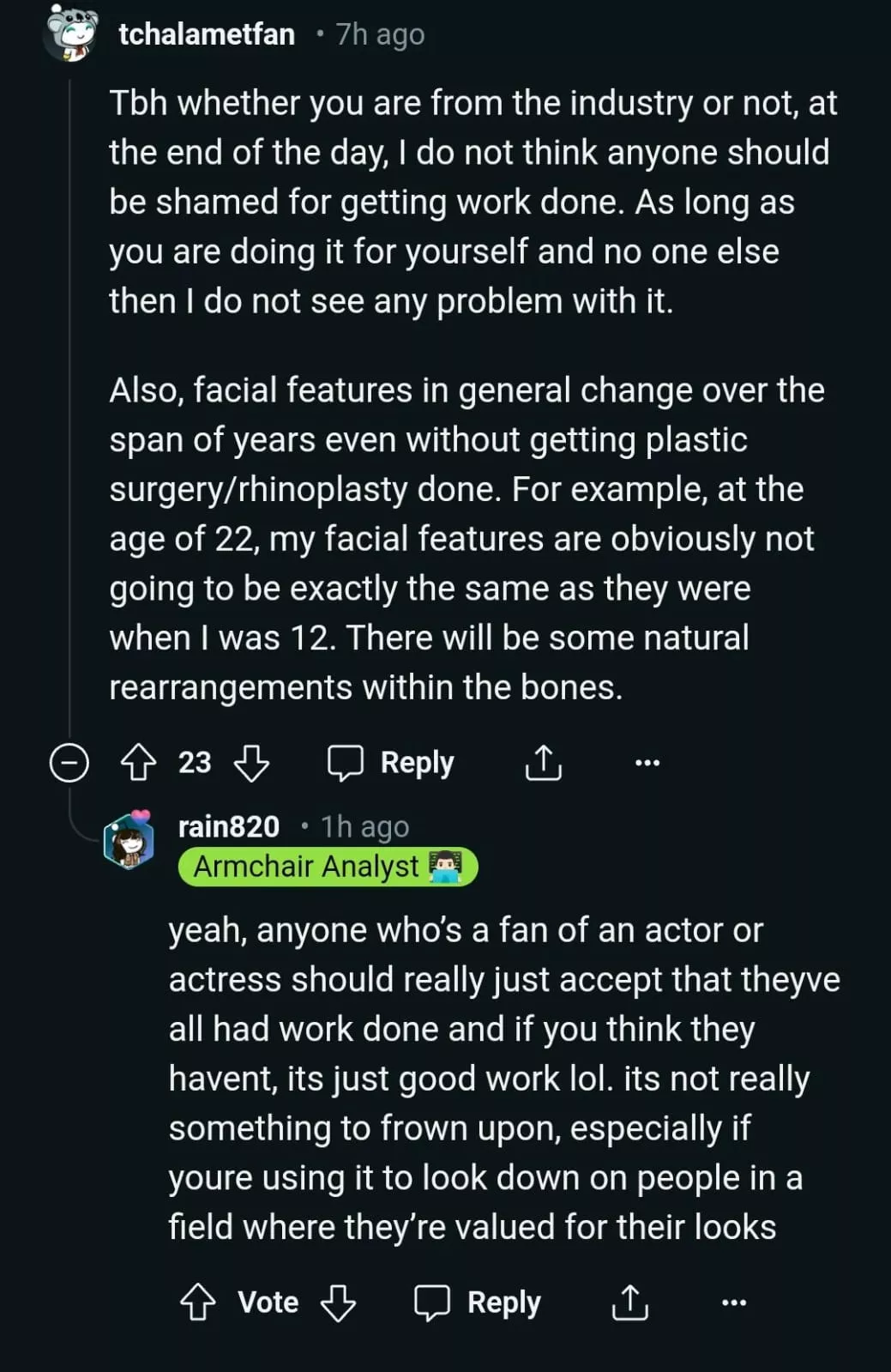Collapse tchalametfan's comment thread
The height and width of the screenshot is (1372, 891).
tap(69, 762)
